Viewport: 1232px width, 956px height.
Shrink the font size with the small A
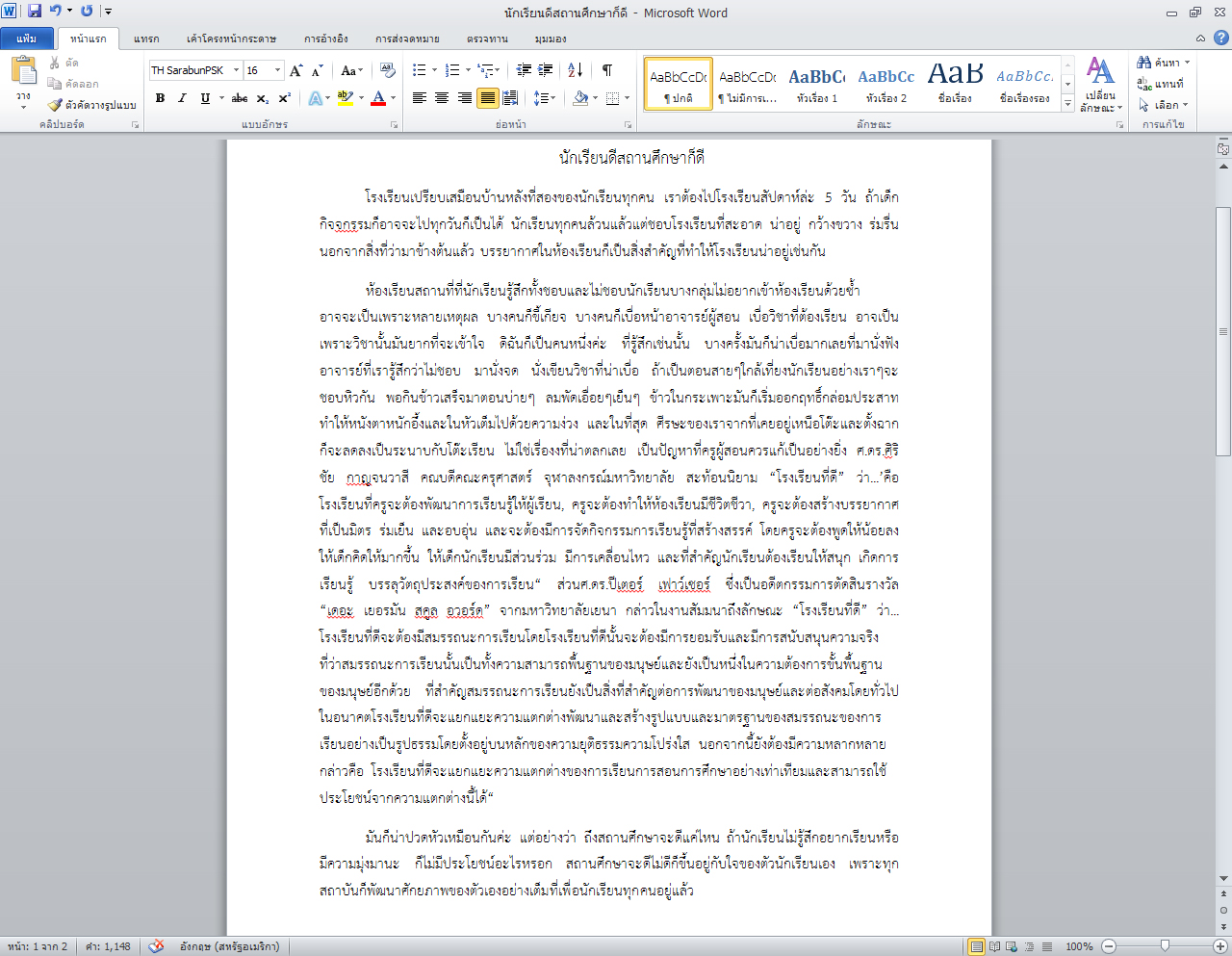coord(319,70)
